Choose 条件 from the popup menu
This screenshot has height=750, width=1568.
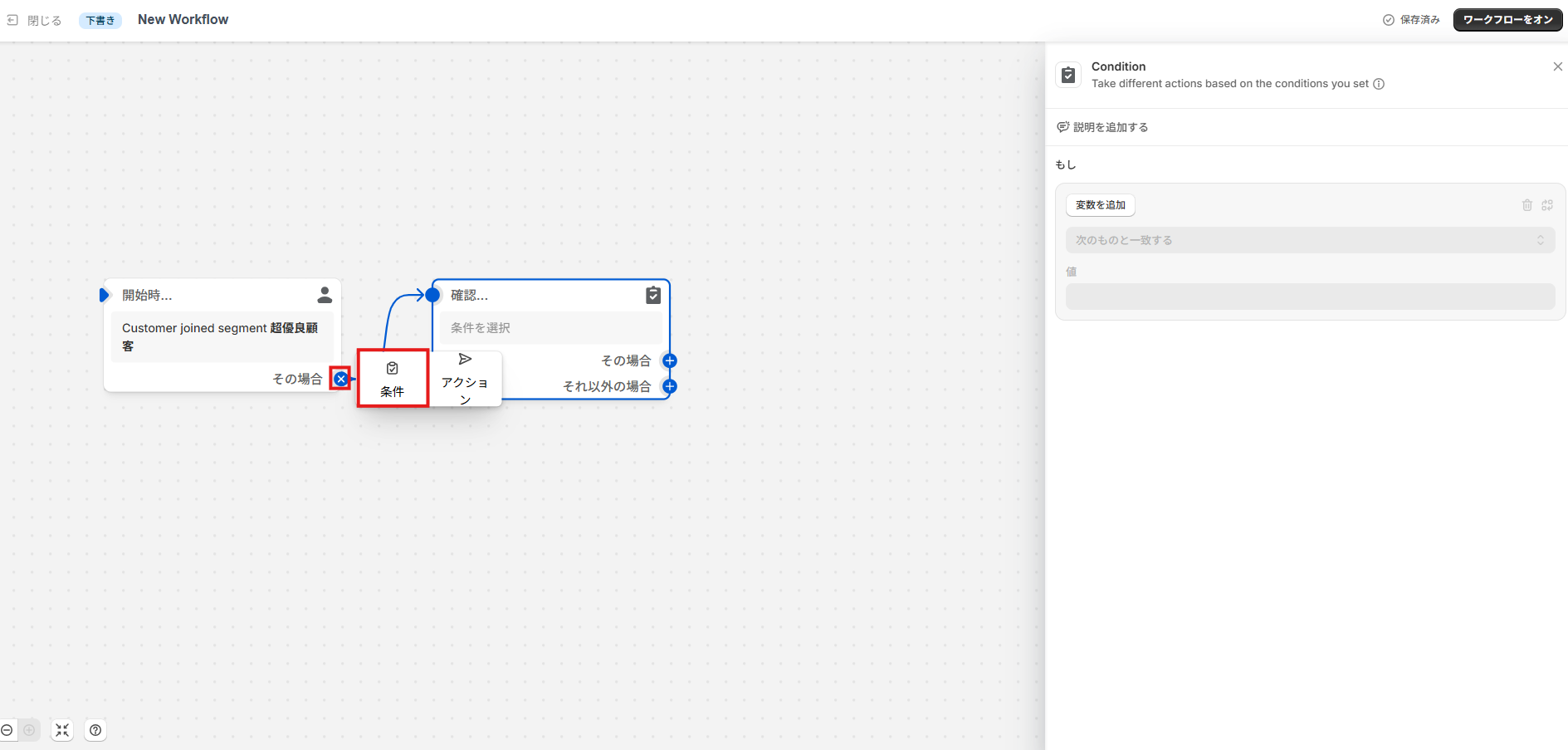pos(393,379)
